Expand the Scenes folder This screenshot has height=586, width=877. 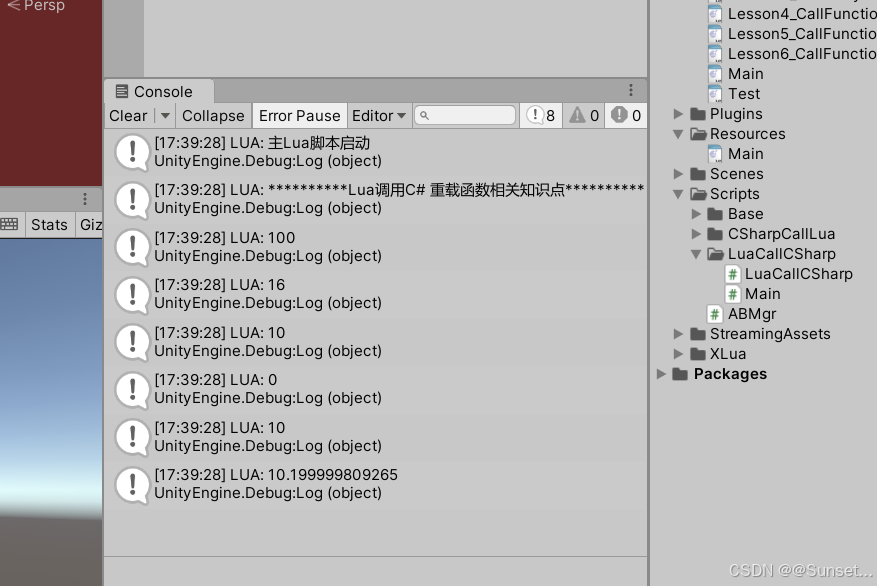[x=678, y=174]
